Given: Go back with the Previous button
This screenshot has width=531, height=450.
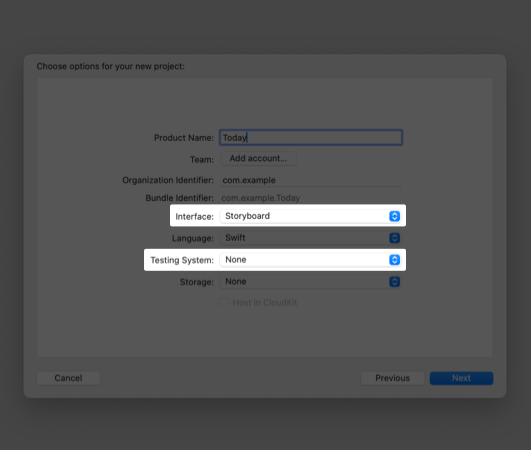Looking at the screenshot, I should [x=392, y=378].
